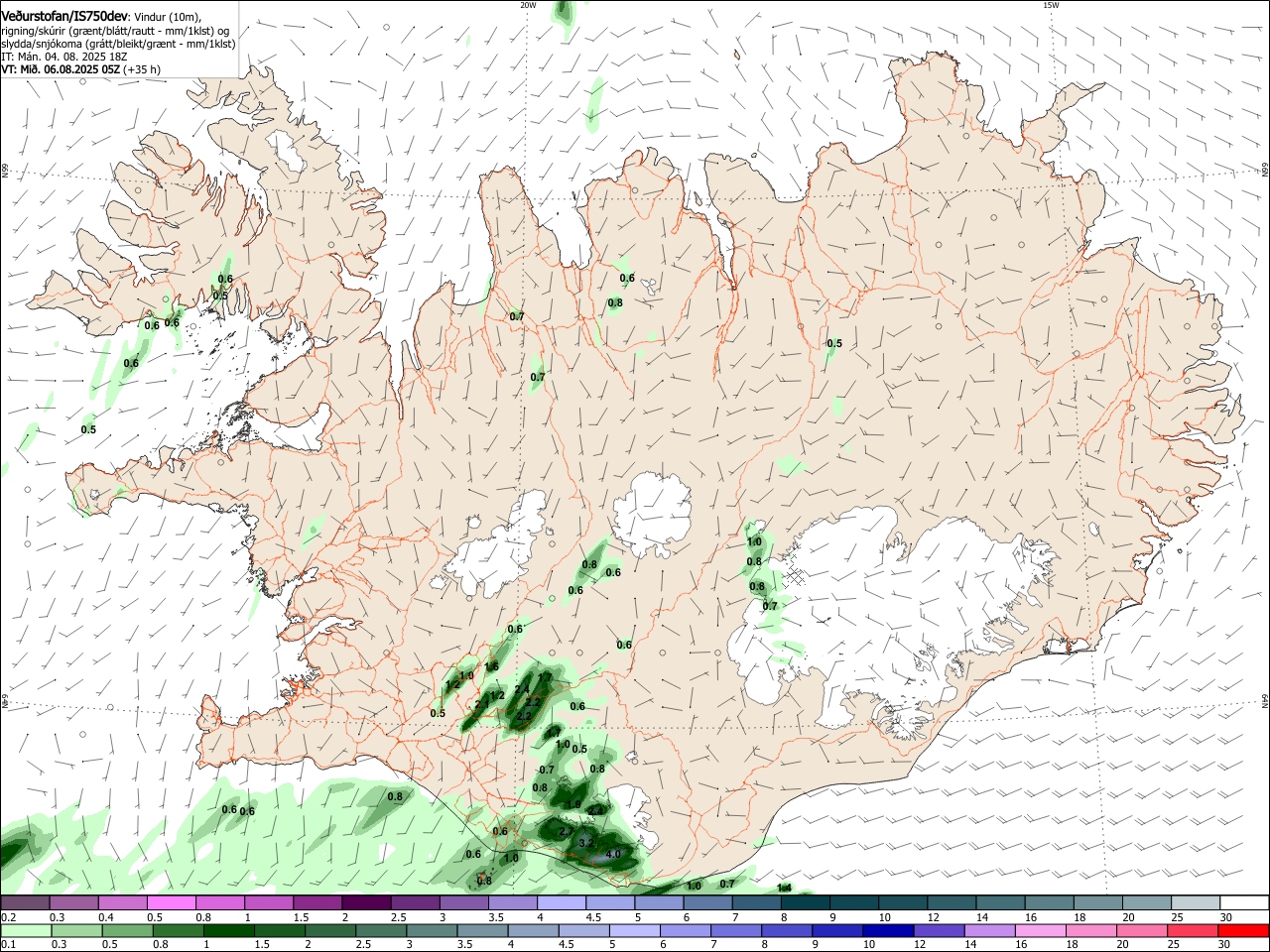This screenshot has width=1270, height=952.
Task: Click the 'VT: Mið. 06.08.2025 05Z (+35 h)' line
Action: 80,69
